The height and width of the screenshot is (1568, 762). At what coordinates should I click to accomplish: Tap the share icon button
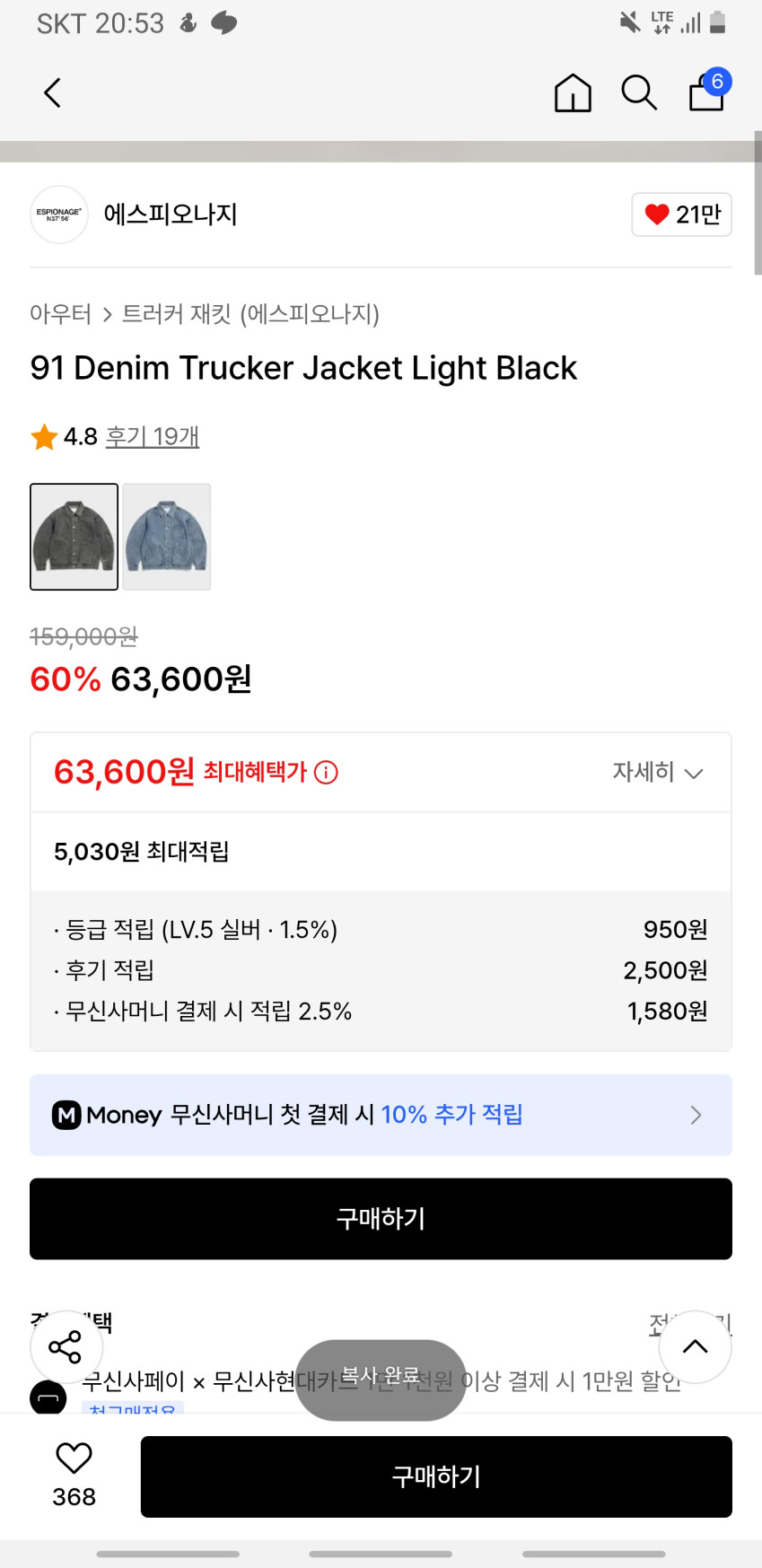(x=66, y=1346)
